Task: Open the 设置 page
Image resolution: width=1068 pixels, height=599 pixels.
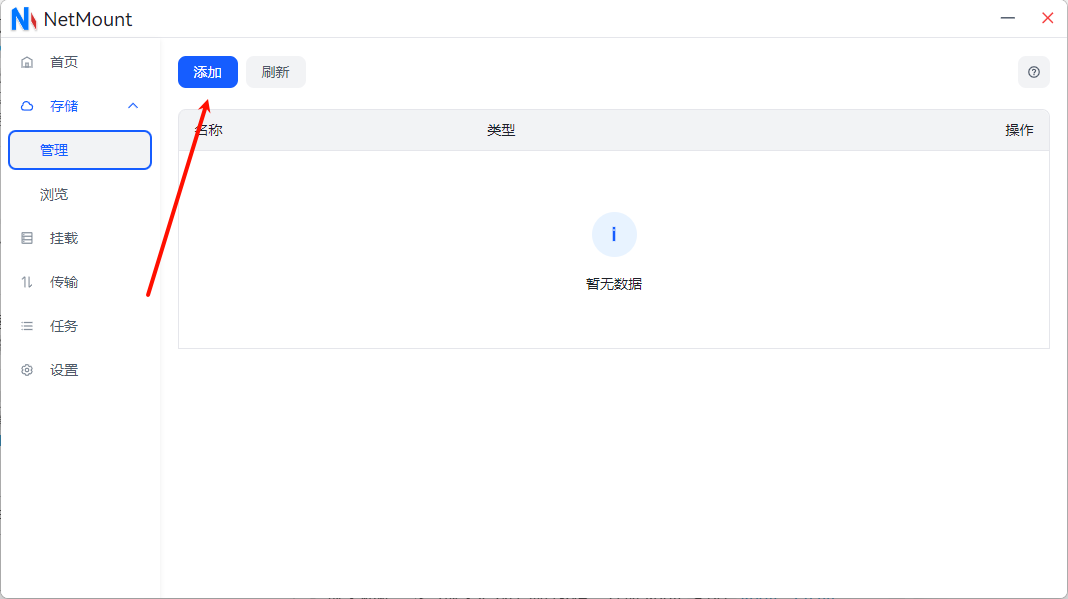Action: [80, 370]
